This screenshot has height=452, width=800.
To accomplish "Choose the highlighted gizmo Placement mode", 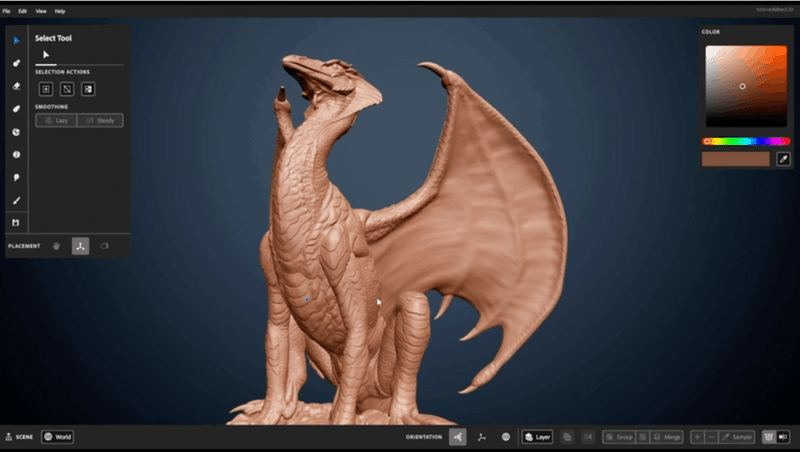I will point(80,246).
